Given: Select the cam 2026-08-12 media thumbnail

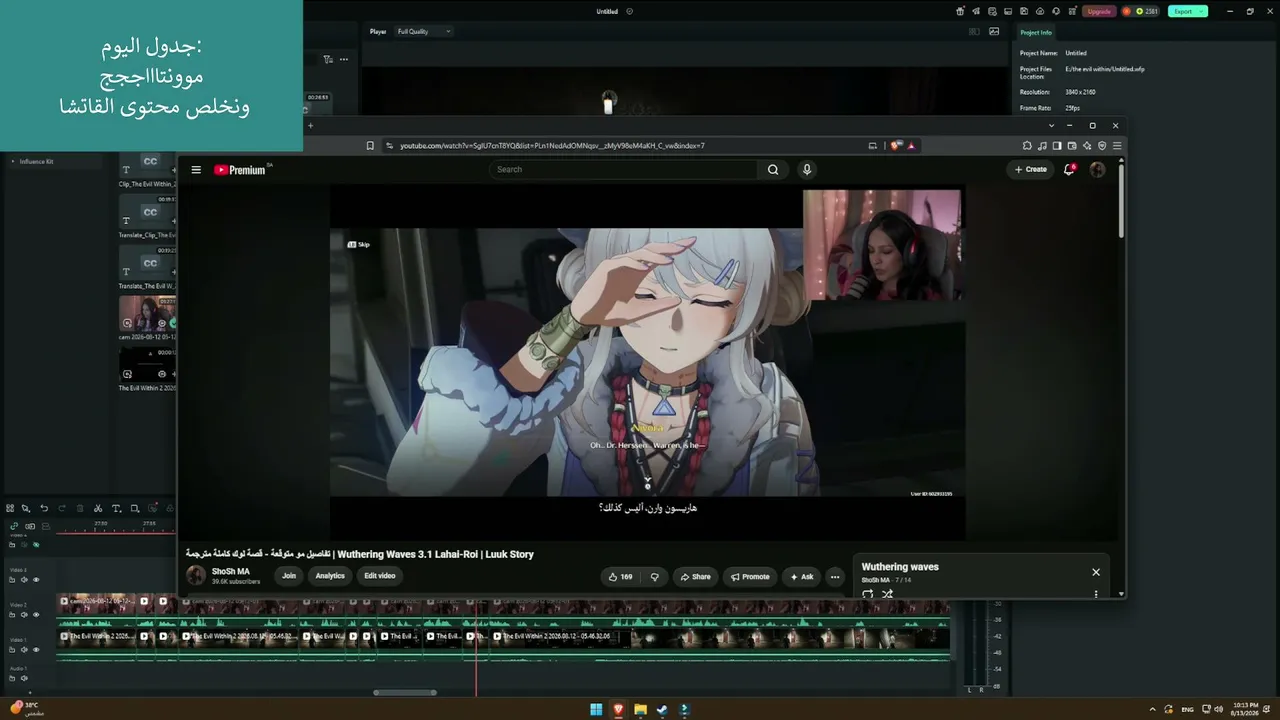Looking at the screenshot, I should (147, 313).
